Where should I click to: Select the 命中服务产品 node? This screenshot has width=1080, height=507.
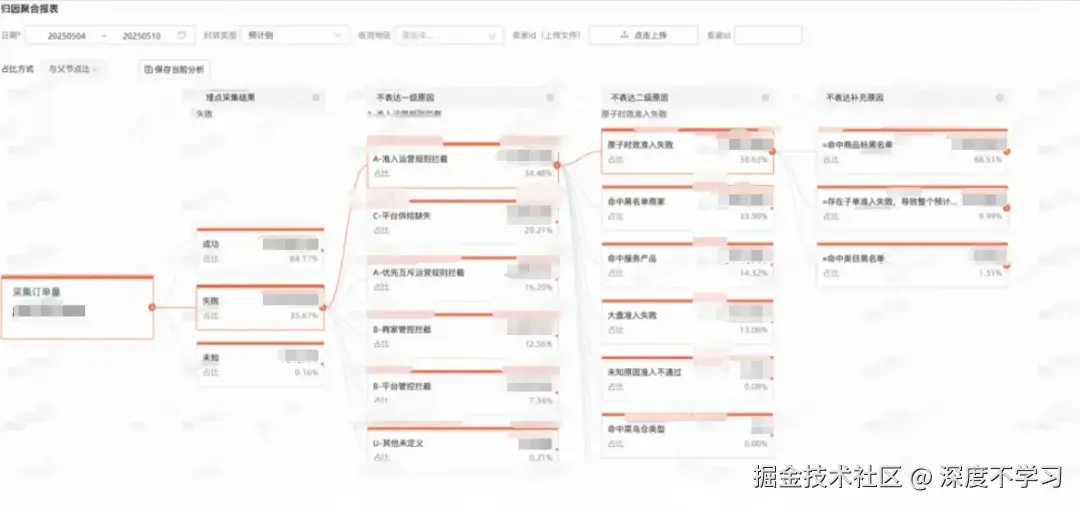(687, 265)
